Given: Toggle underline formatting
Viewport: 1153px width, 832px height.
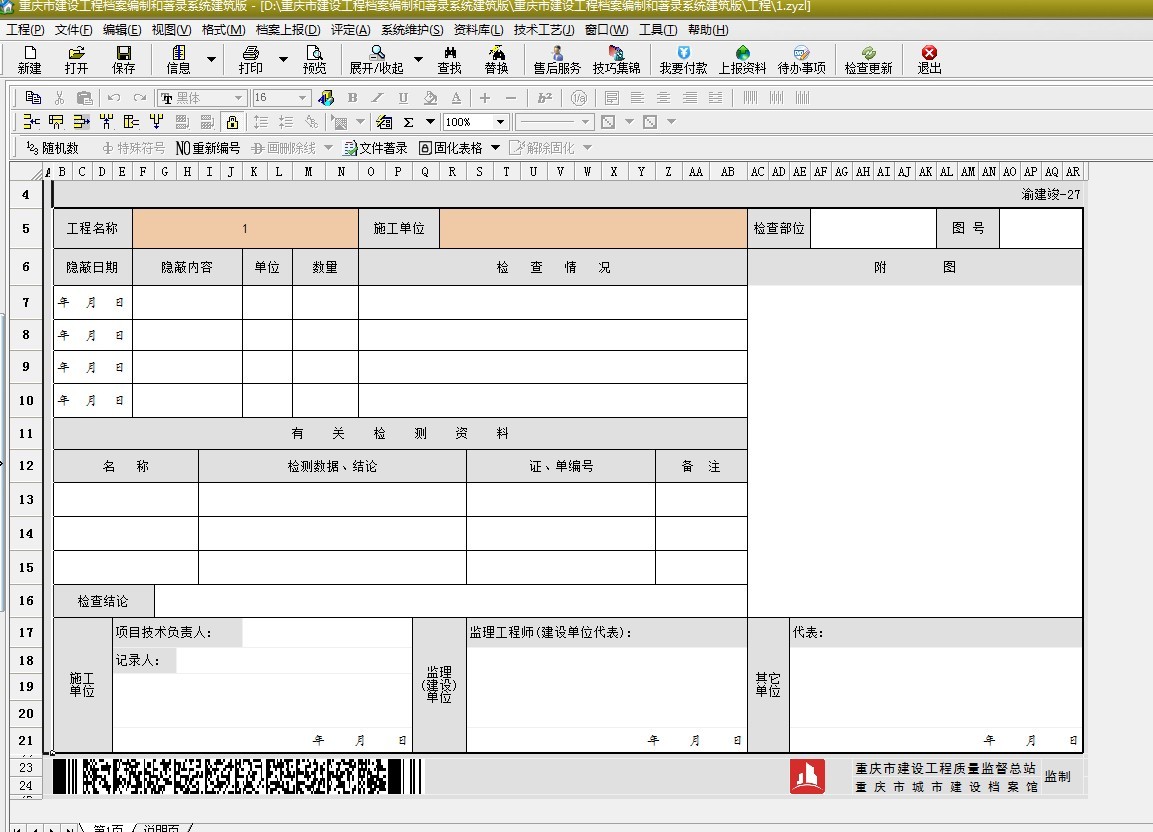Looking at the screenshot, I should pos(401,97).
